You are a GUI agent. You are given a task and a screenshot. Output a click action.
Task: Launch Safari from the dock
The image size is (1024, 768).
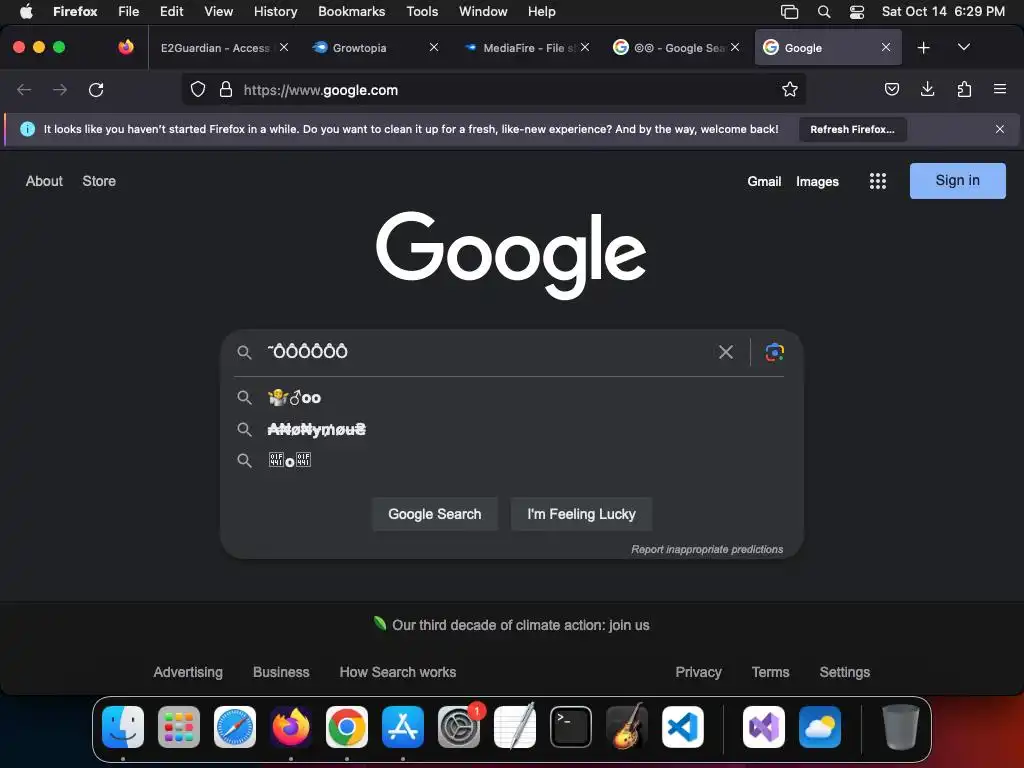(x=235, y=727)
